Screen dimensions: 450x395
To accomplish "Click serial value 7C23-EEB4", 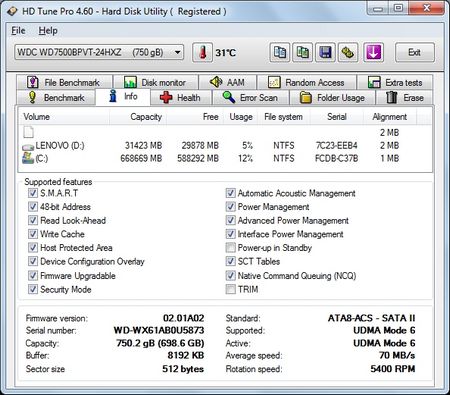I will pos(337,146).
